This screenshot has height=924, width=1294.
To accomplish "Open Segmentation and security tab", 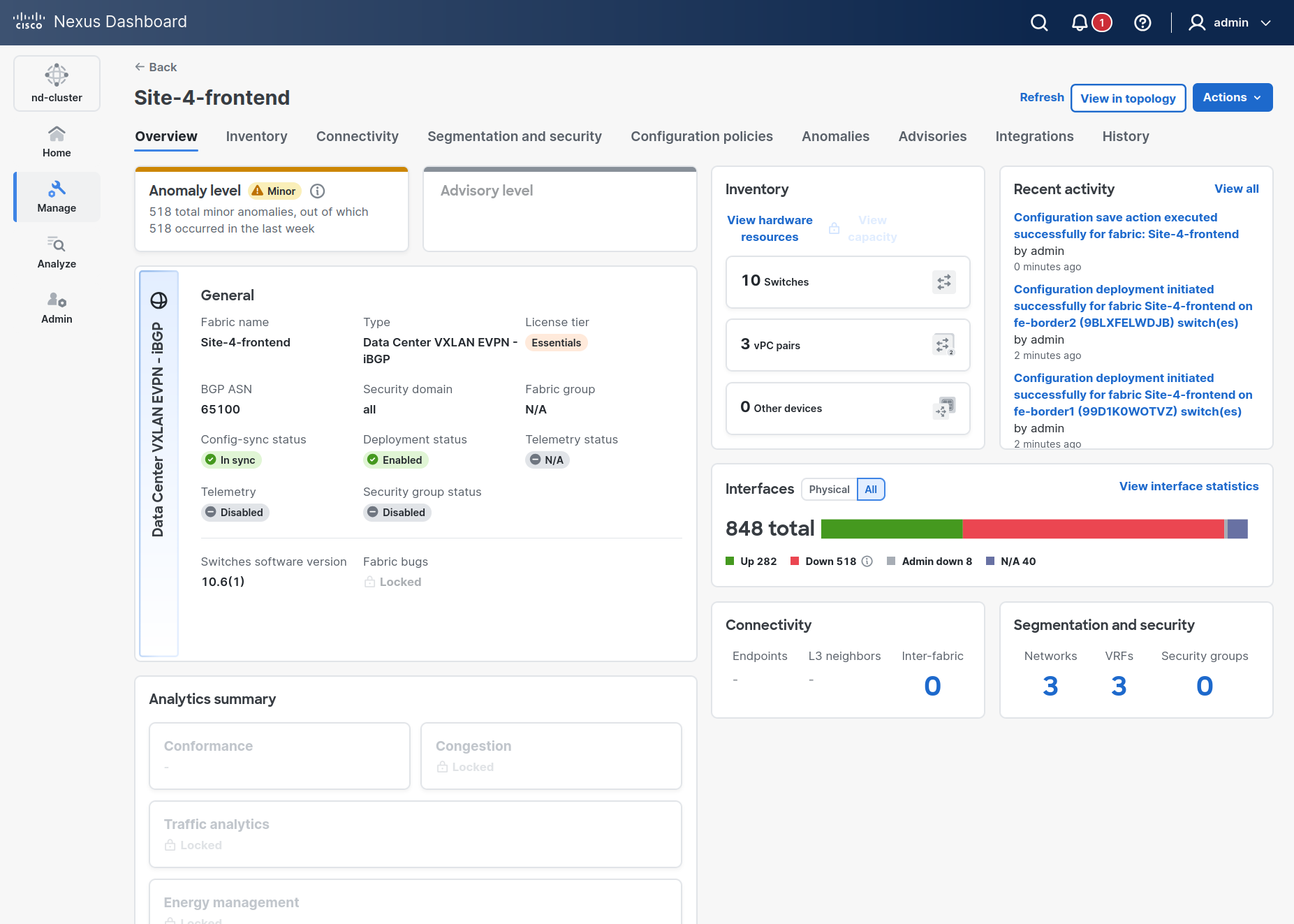I will [x=514, y=136].
